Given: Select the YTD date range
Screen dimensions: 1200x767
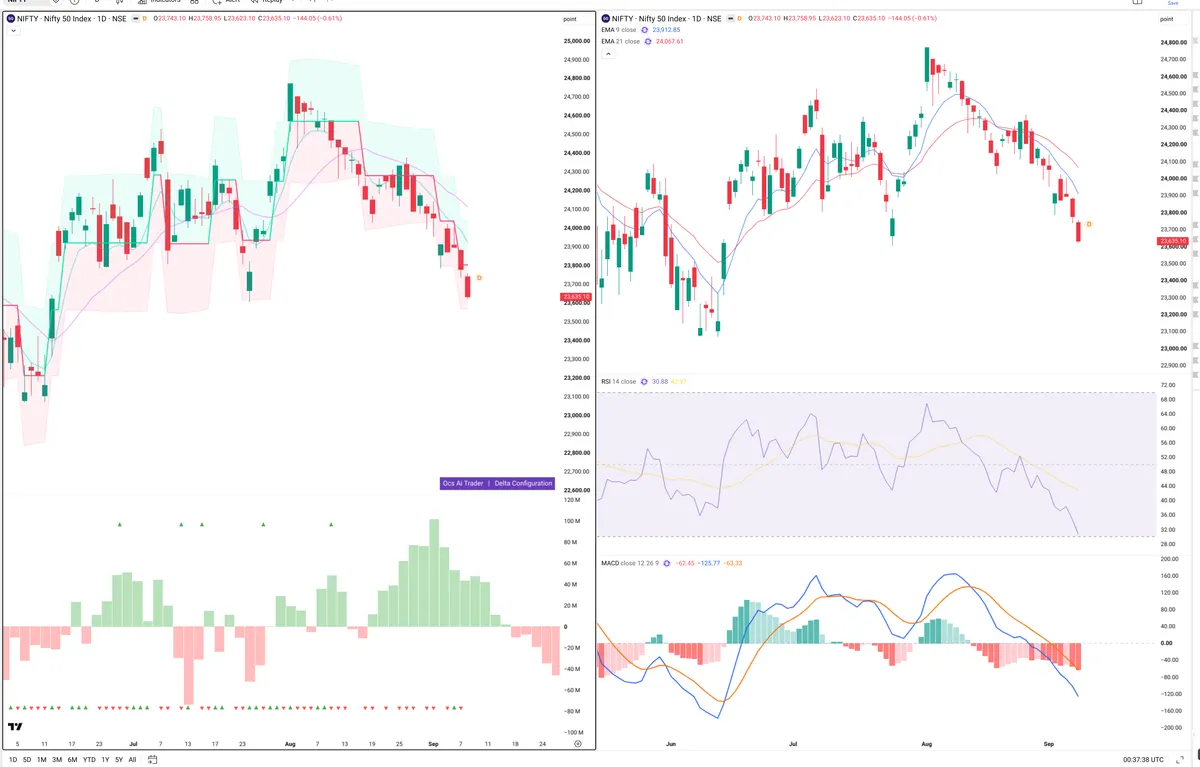Looking at the screenshot, I should point(89,760).
